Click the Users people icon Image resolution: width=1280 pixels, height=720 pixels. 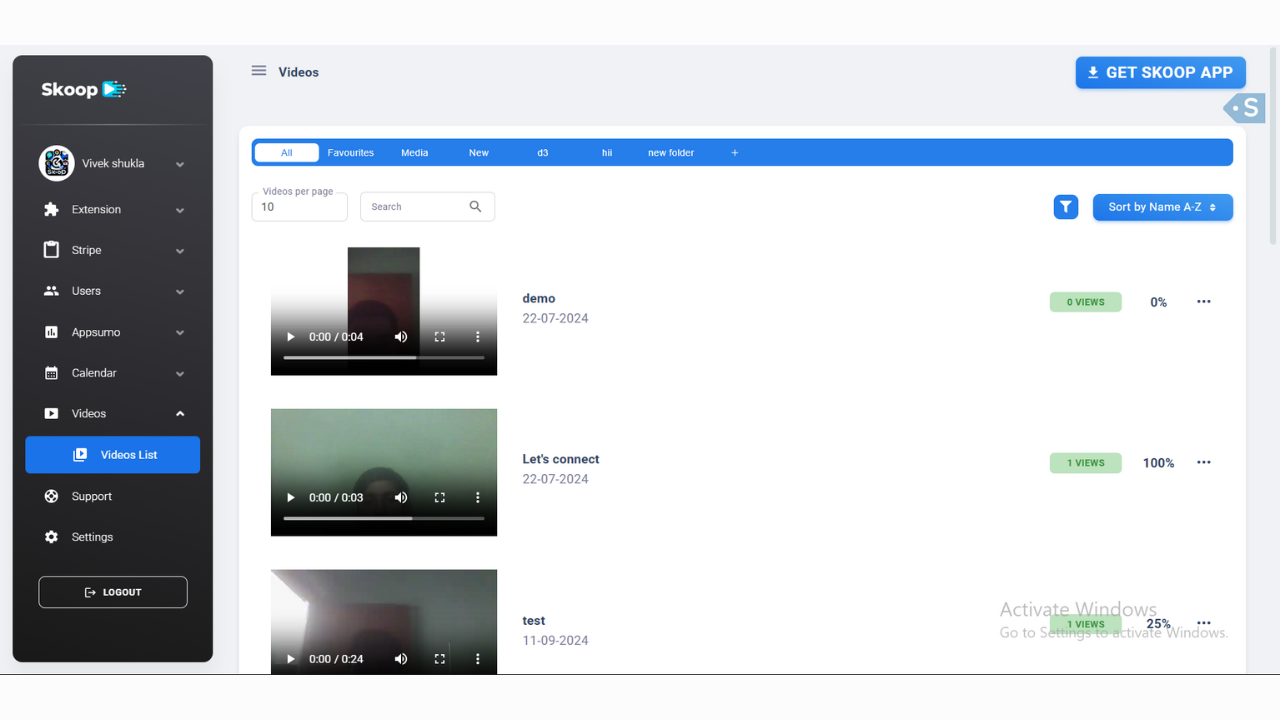(x=51, y=291)
